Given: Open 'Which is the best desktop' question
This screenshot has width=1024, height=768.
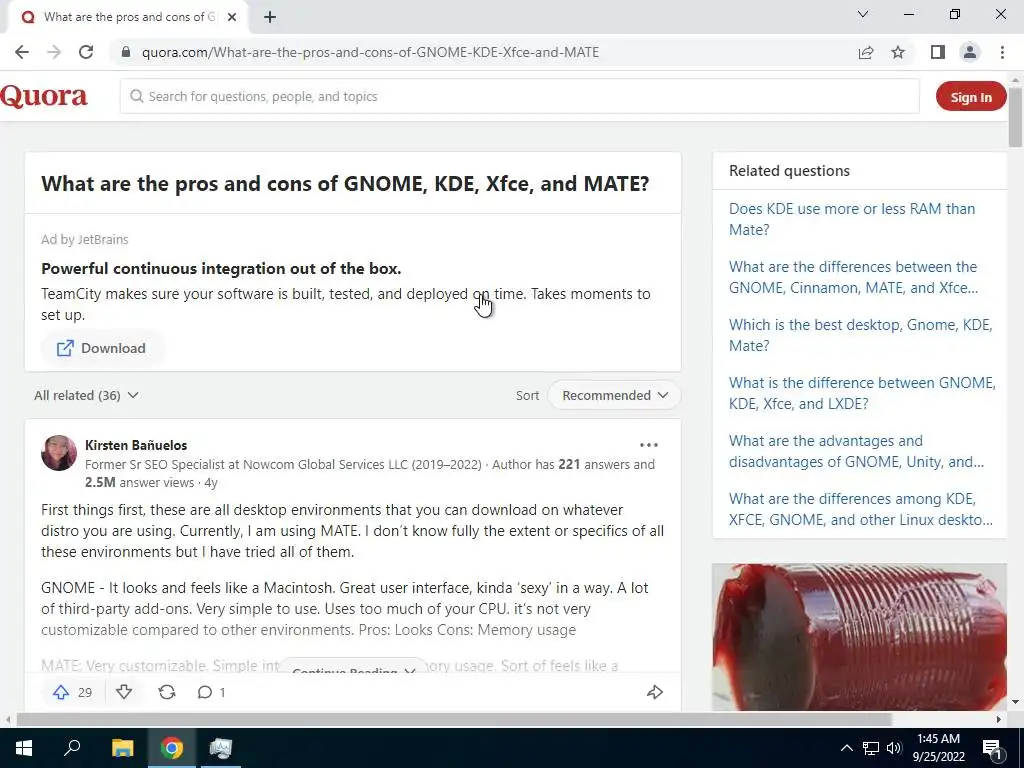Looking at the screenshot, I should [860, 335].
